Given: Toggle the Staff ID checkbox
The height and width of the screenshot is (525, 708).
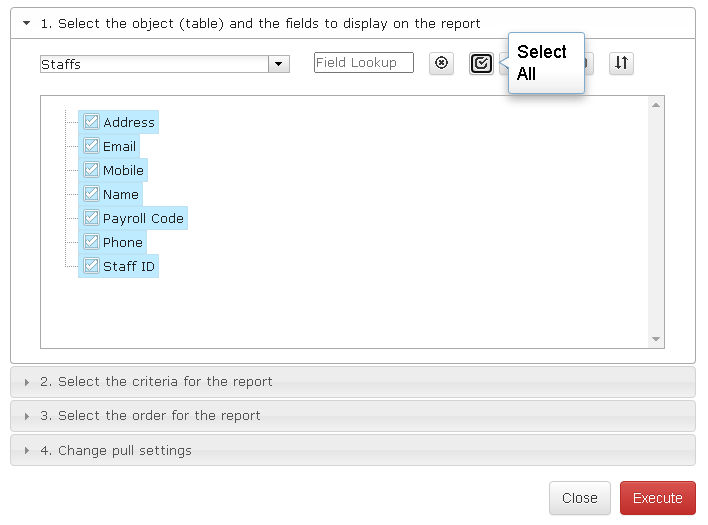Looking at the screenshot, I should 91,265.
